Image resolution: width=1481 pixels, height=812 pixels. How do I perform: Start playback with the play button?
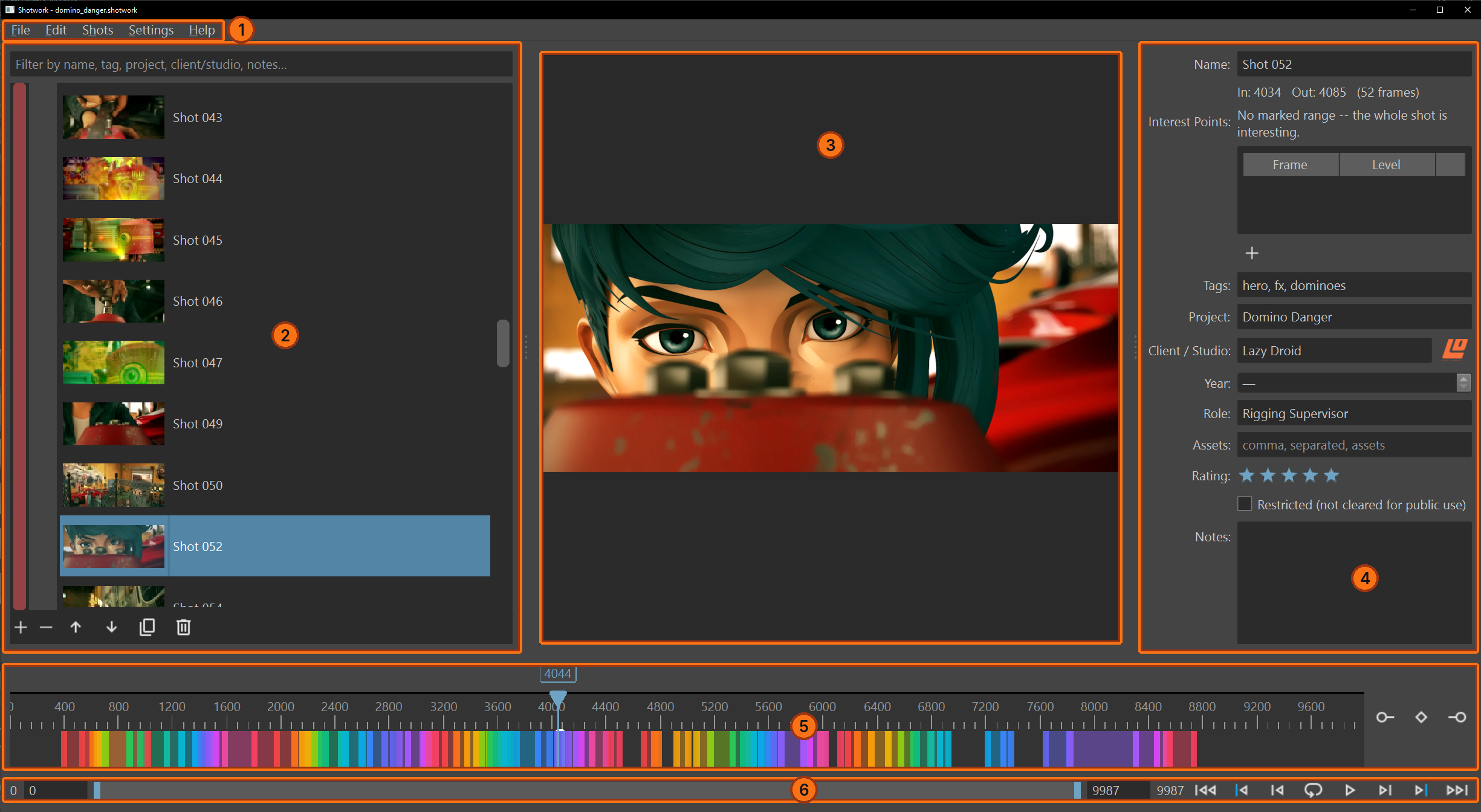[1349, 790]
